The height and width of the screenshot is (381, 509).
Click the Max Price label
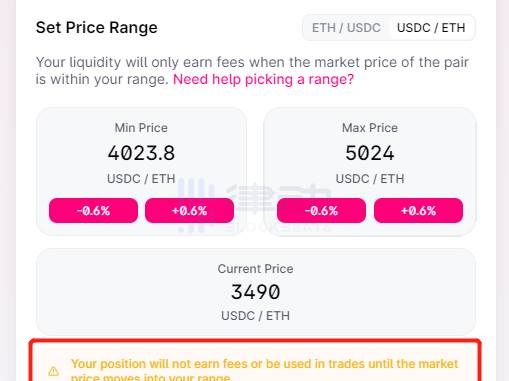370,128
